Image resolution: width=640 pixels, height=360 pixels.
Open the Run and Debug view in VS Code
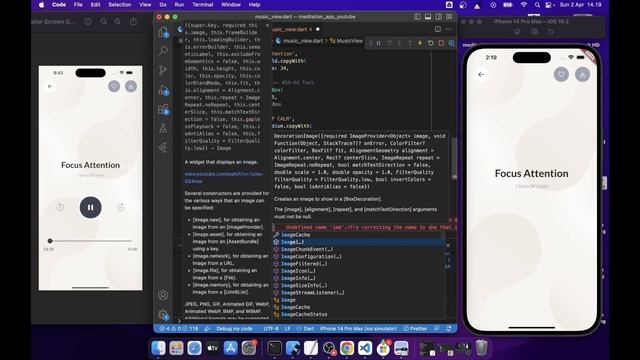163,90
